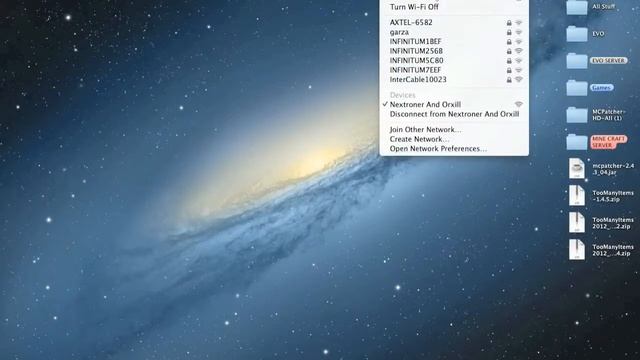Select the mcpatcher-2.4.3_04.jar file icon
This screenshot has height=360, width=640.
(577, 168)
